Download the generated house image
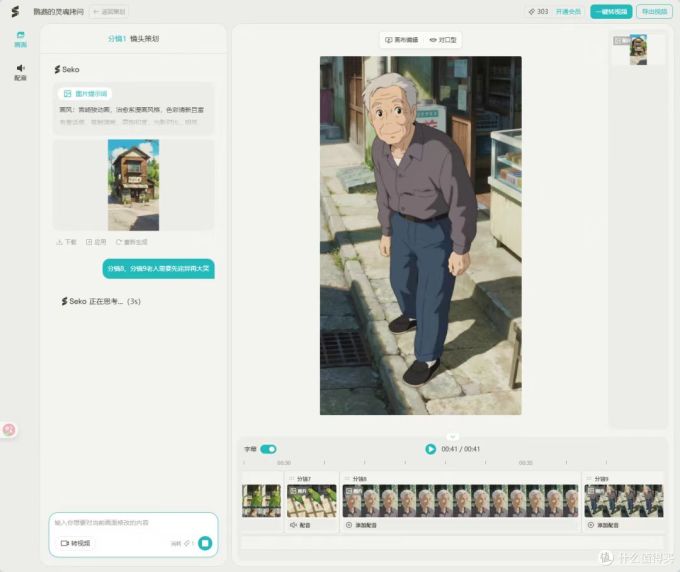This screenshot has width=680, height=572. point(66,242)
